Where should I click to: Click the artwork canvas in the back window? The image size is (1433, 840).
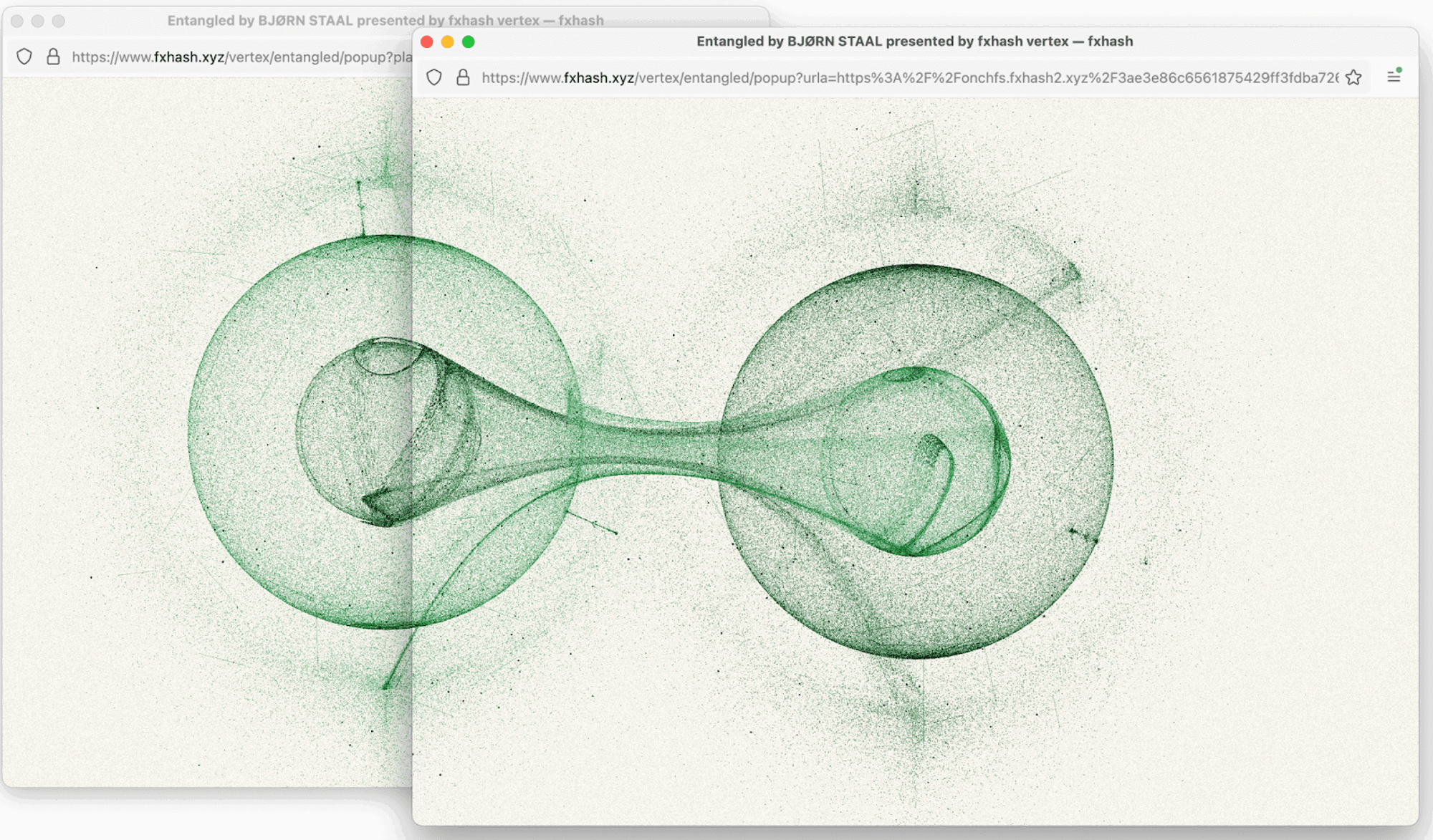[x=208, y=432]
